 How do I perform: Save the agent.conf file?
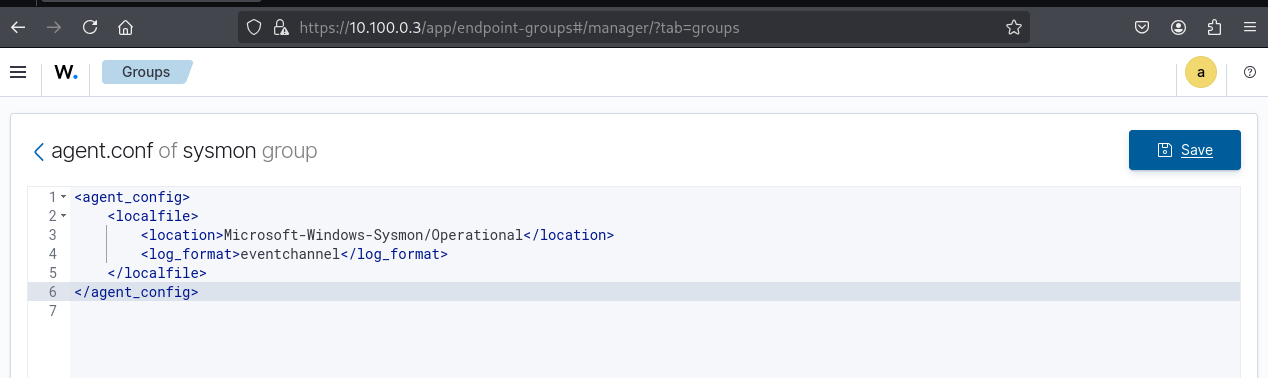coord(1185,150)
